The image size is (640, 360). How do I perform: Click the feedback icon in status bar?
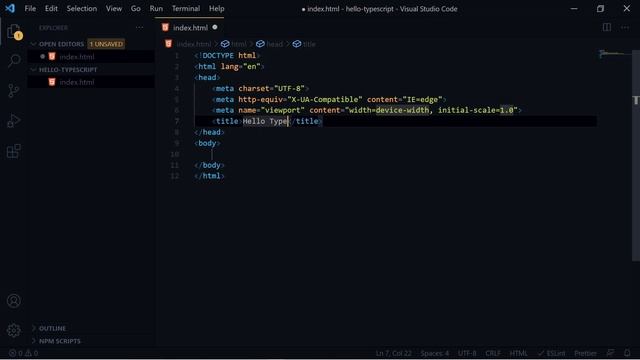610,353
